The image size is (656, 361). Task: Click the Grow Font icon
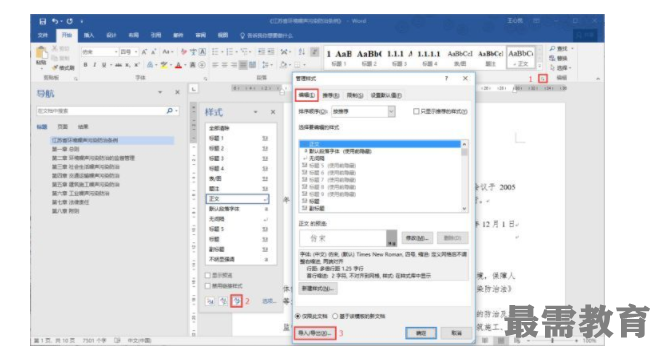tap(144, 52)
